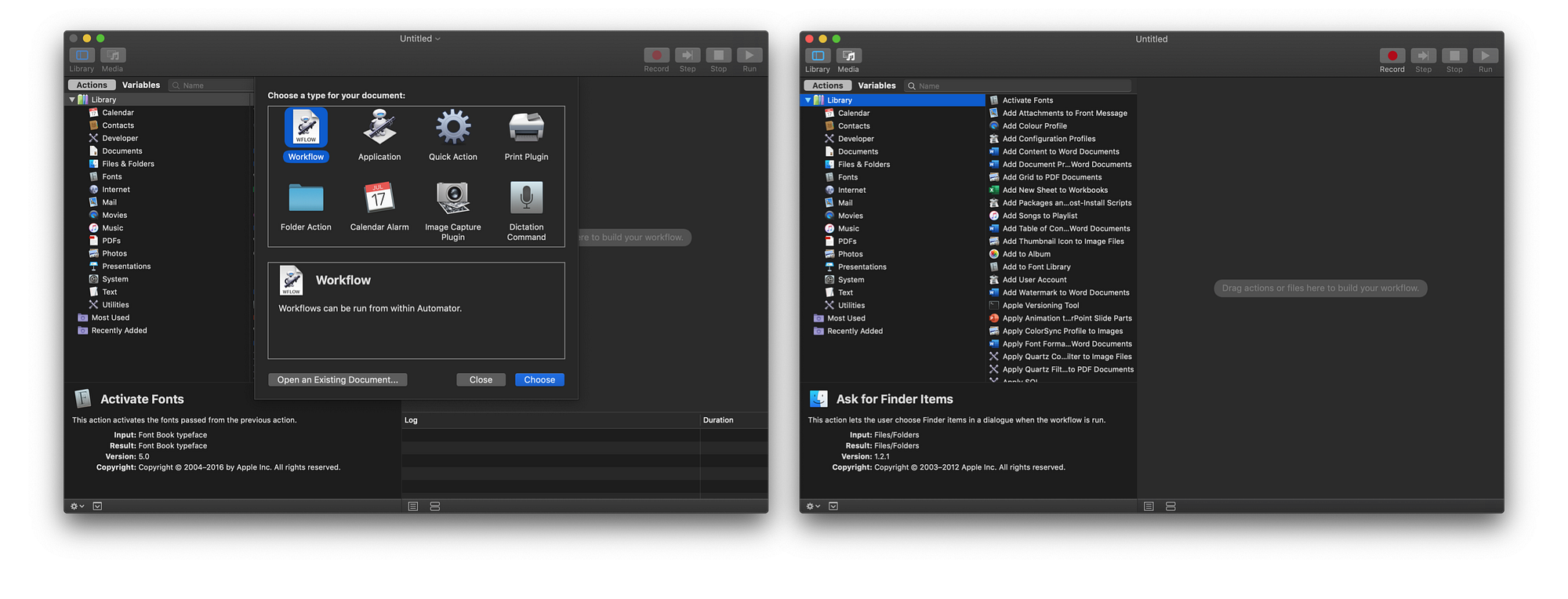Click Name search field in left window
Image resolution: width=1568 pixels, height=599 pixels.
click(212, 85)
